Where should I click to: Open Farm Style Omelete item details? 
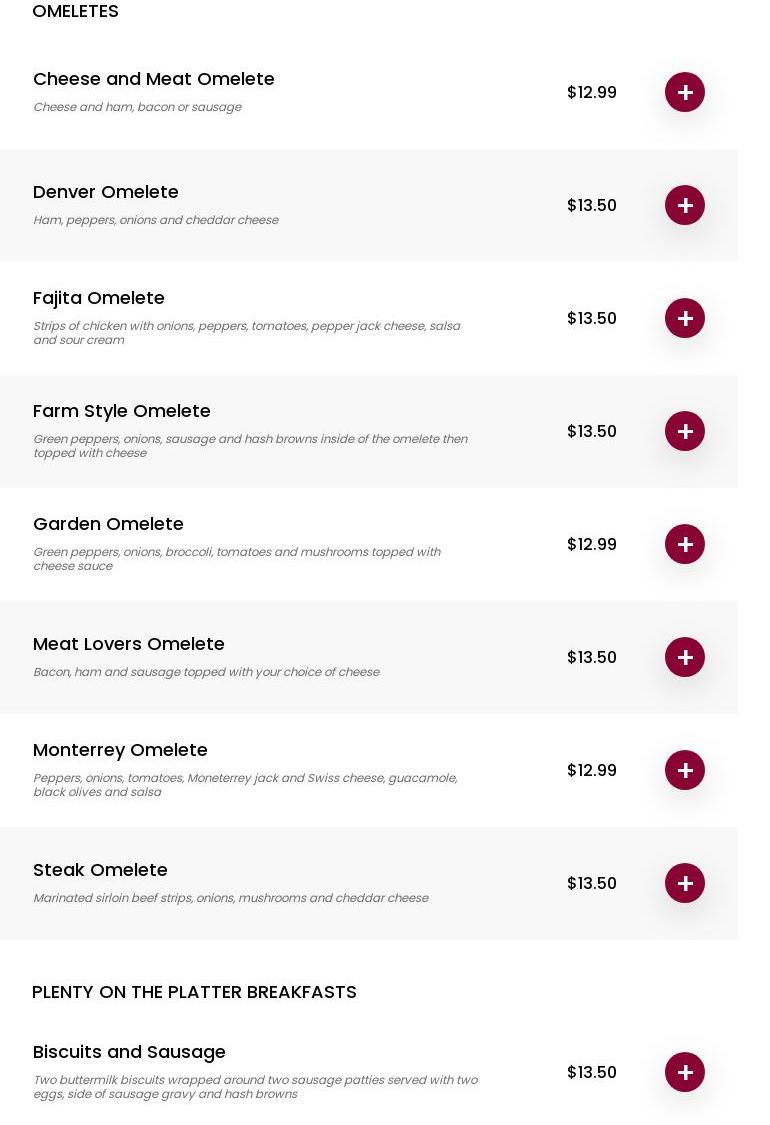coord(121,411)
